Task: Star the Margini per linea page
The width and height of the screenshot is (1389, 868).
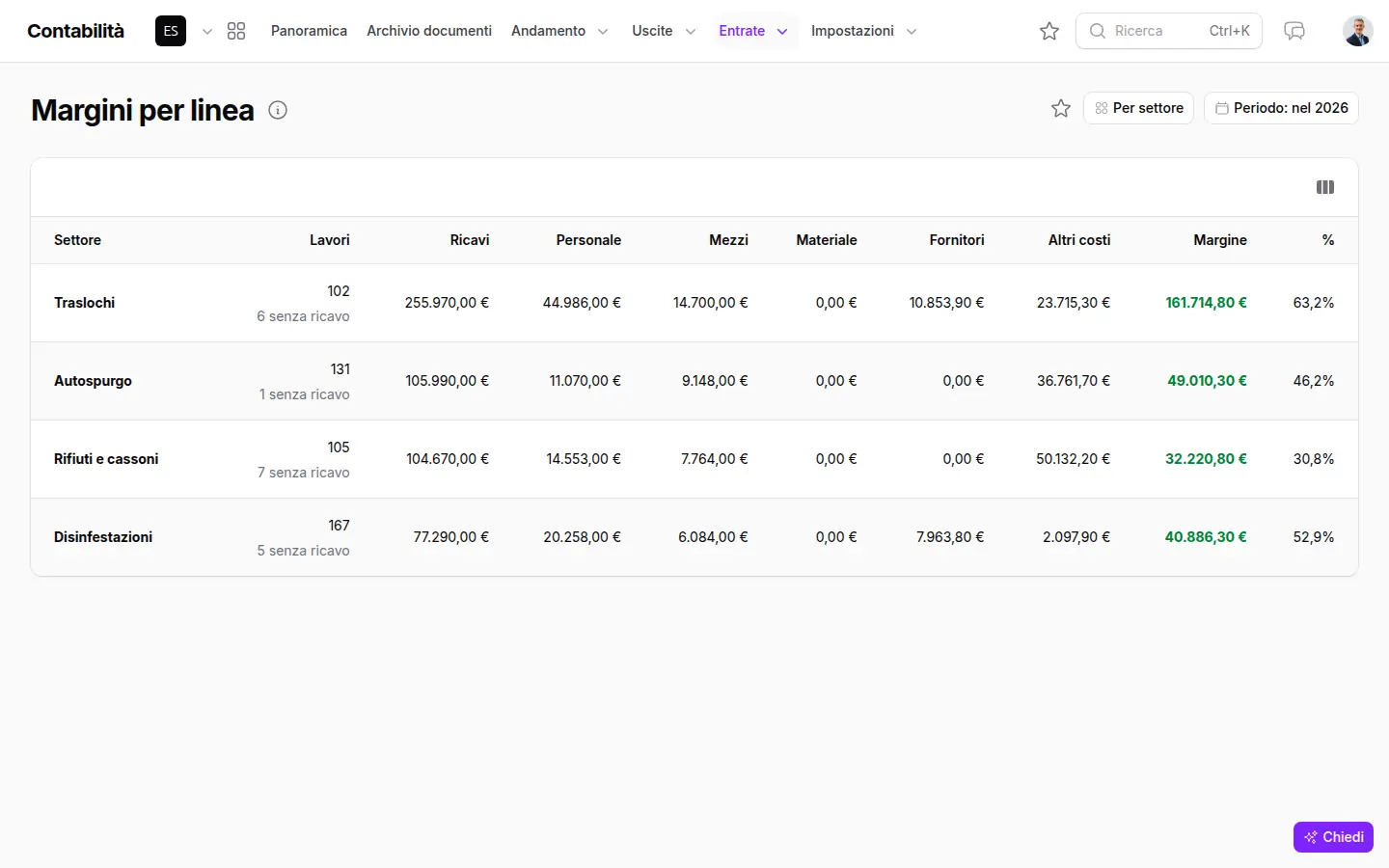Action: [x=1061, y=108]
